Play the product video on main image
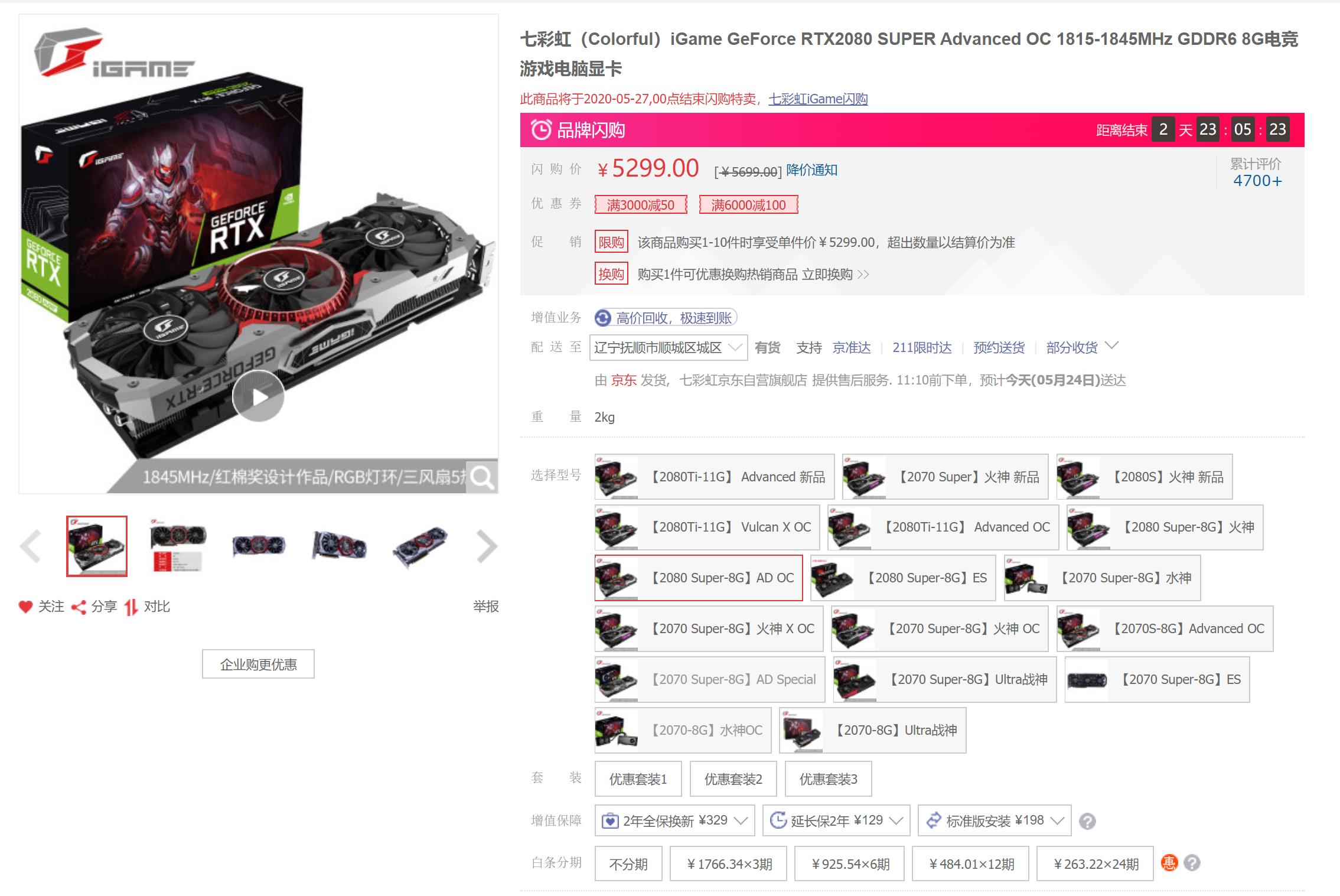 click(x=258, y=396)
